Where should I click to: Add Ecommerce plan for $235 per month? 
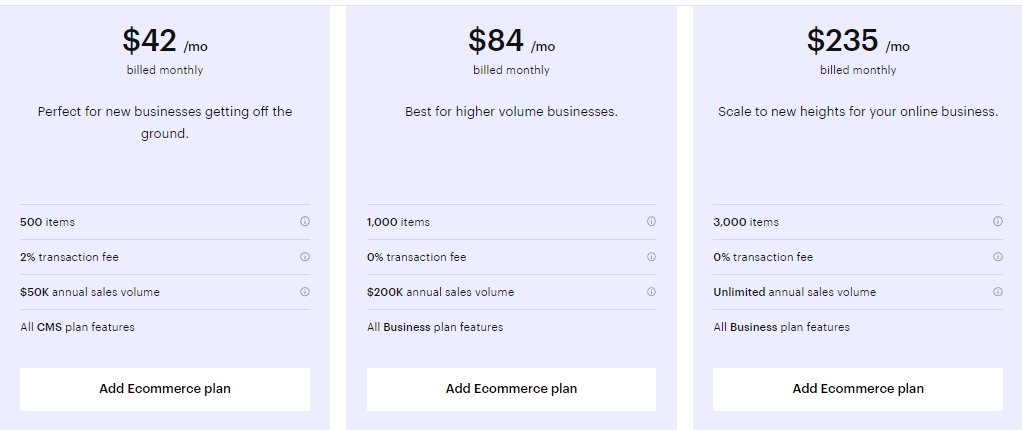point(858,389)
